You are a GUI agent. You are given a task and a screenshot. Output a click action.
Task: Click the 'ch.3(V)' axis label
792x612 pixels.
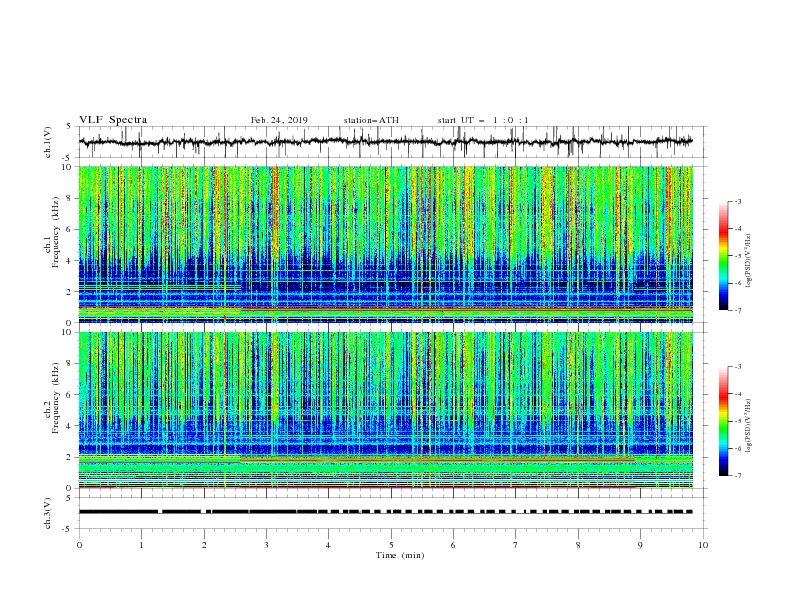coord(48,513)
